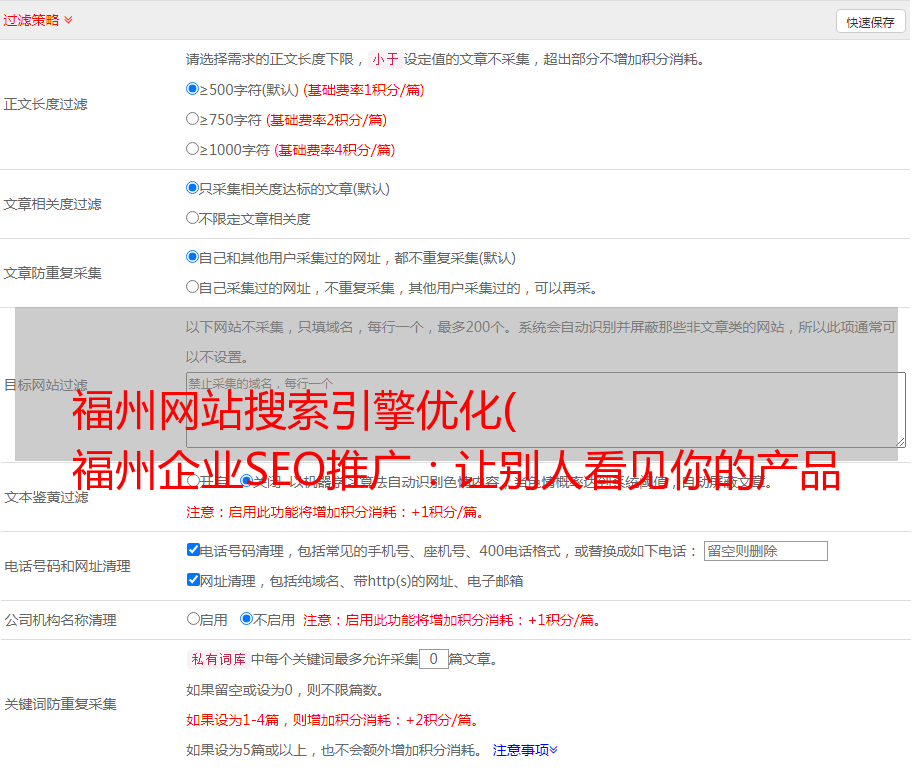
Task: Expand the 过滤策略 section header
Action: pos(38,20)
